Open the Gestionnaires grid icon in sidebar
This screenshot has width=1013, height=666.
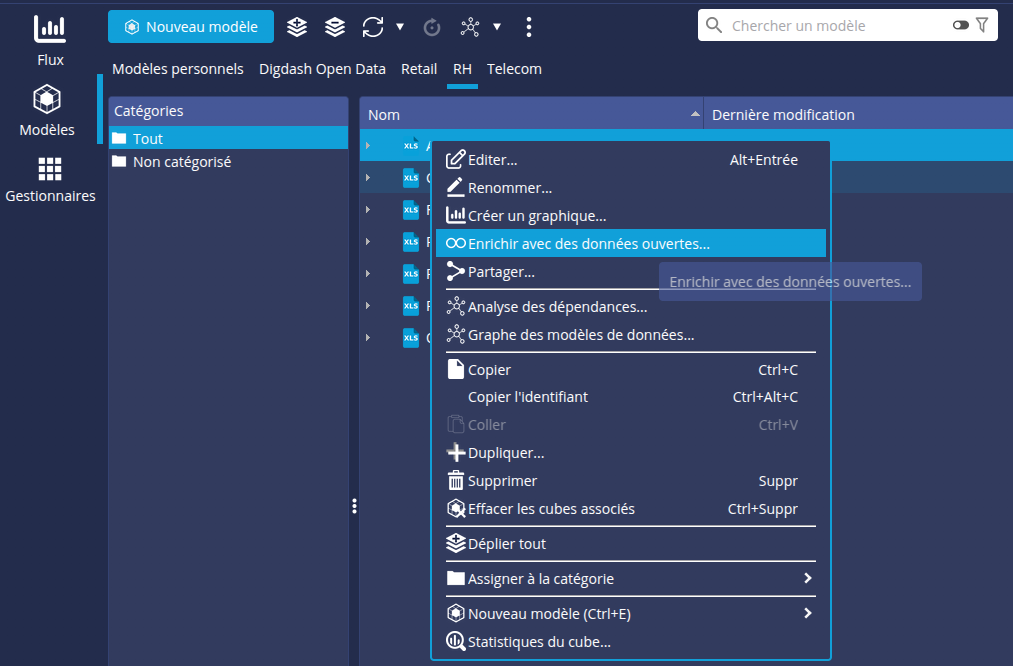(49, 179)
